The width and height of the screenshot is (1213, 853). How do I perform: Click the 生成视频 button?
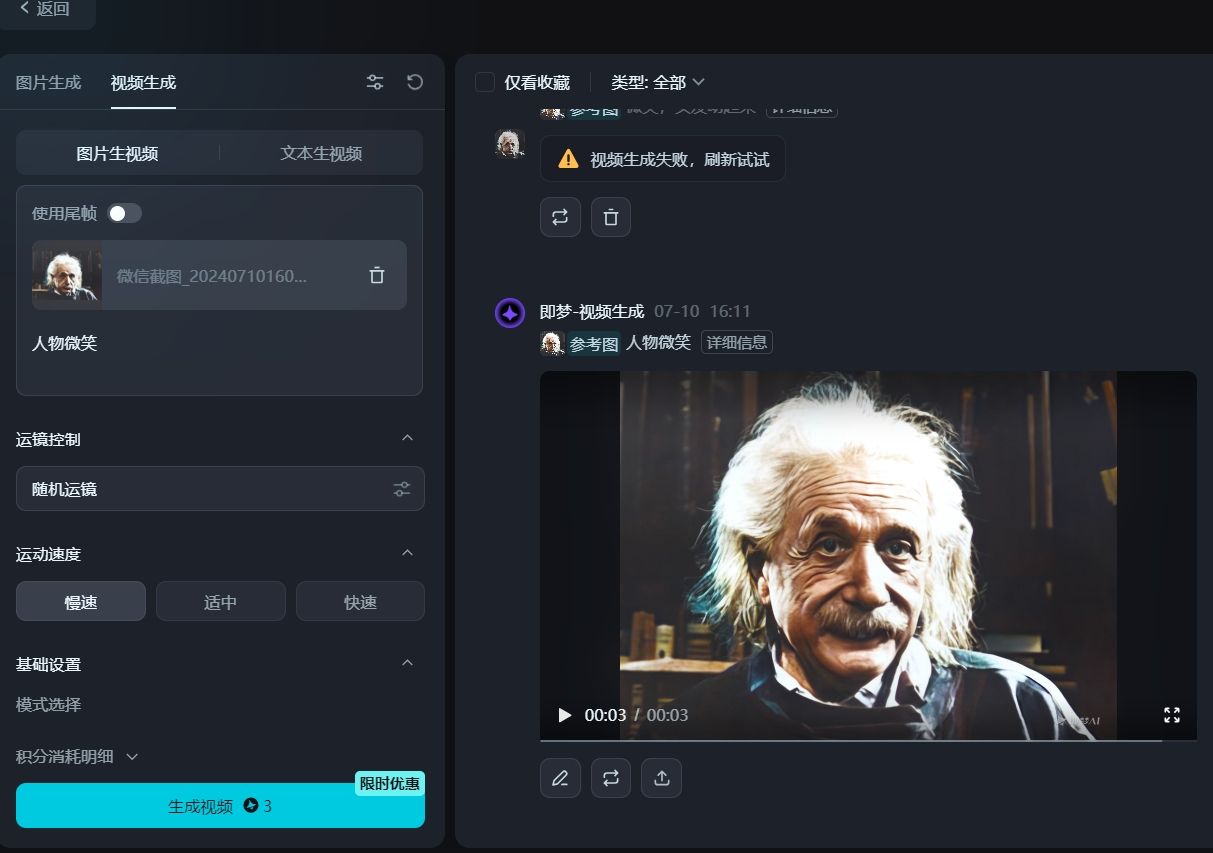220,805
